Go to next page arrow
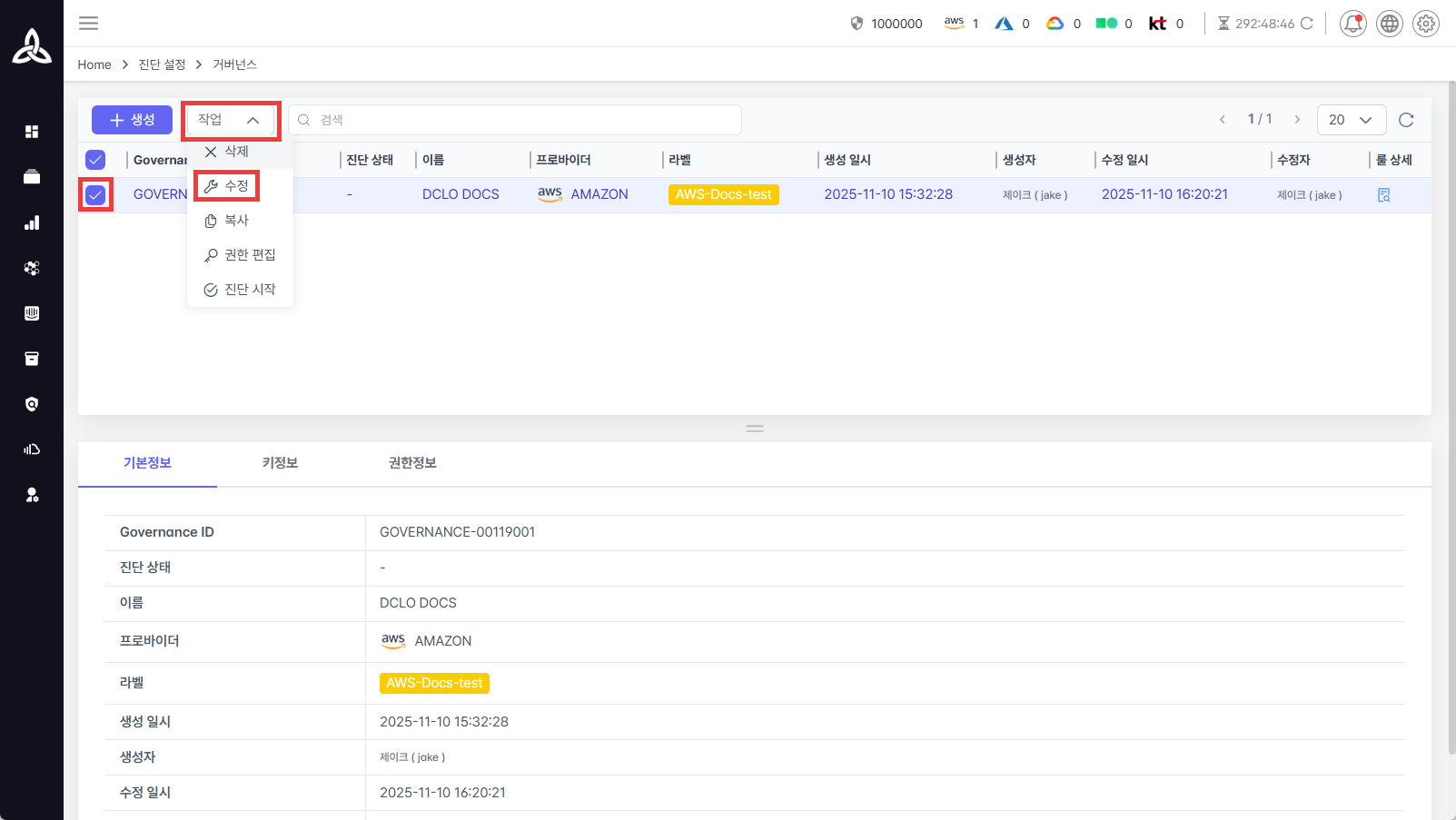This screenshot has width=1456, height=820. point(1297,120)
